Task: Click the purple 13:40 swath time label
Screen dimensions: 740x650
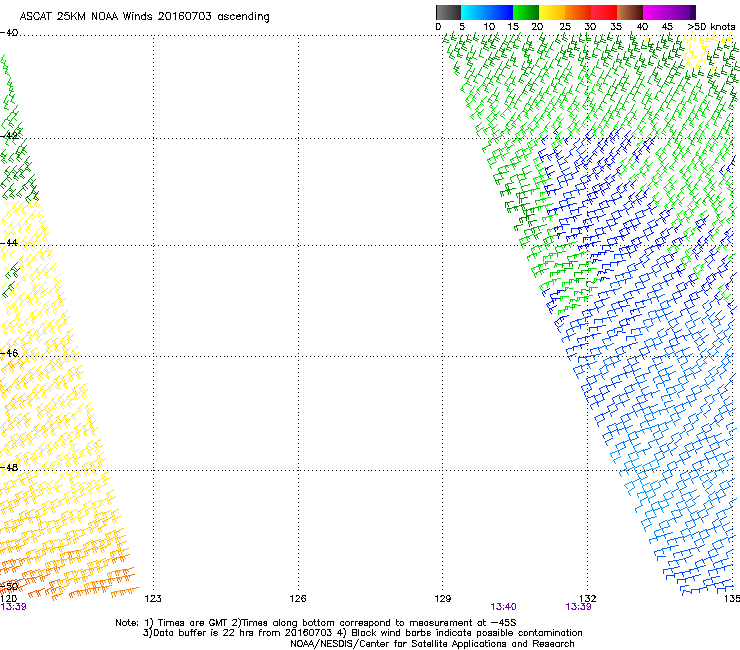Action: pyautogui.click(x=503, y=607)
